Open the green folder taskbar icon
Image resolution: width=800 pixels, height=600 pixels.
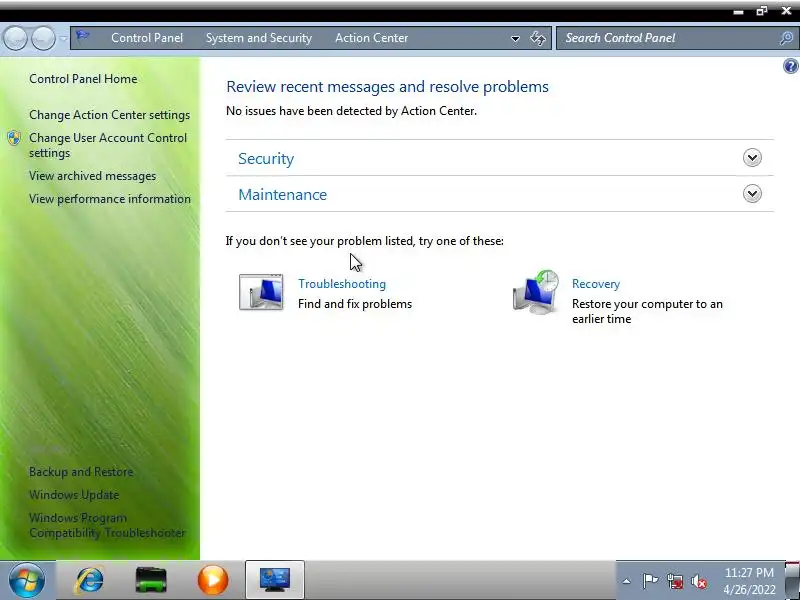[x=151, y=580]
